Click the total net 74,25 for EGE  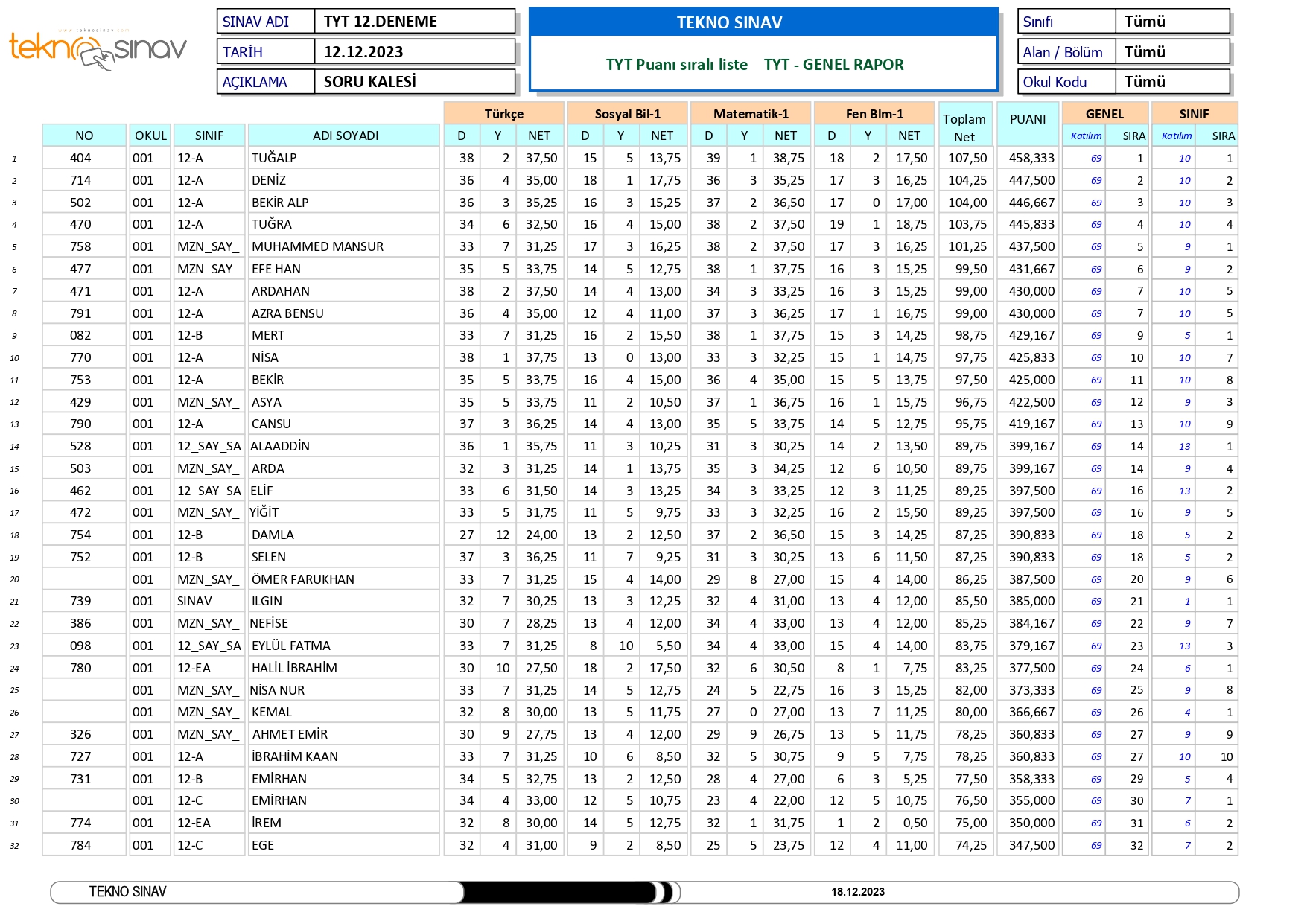click(971, 845)
